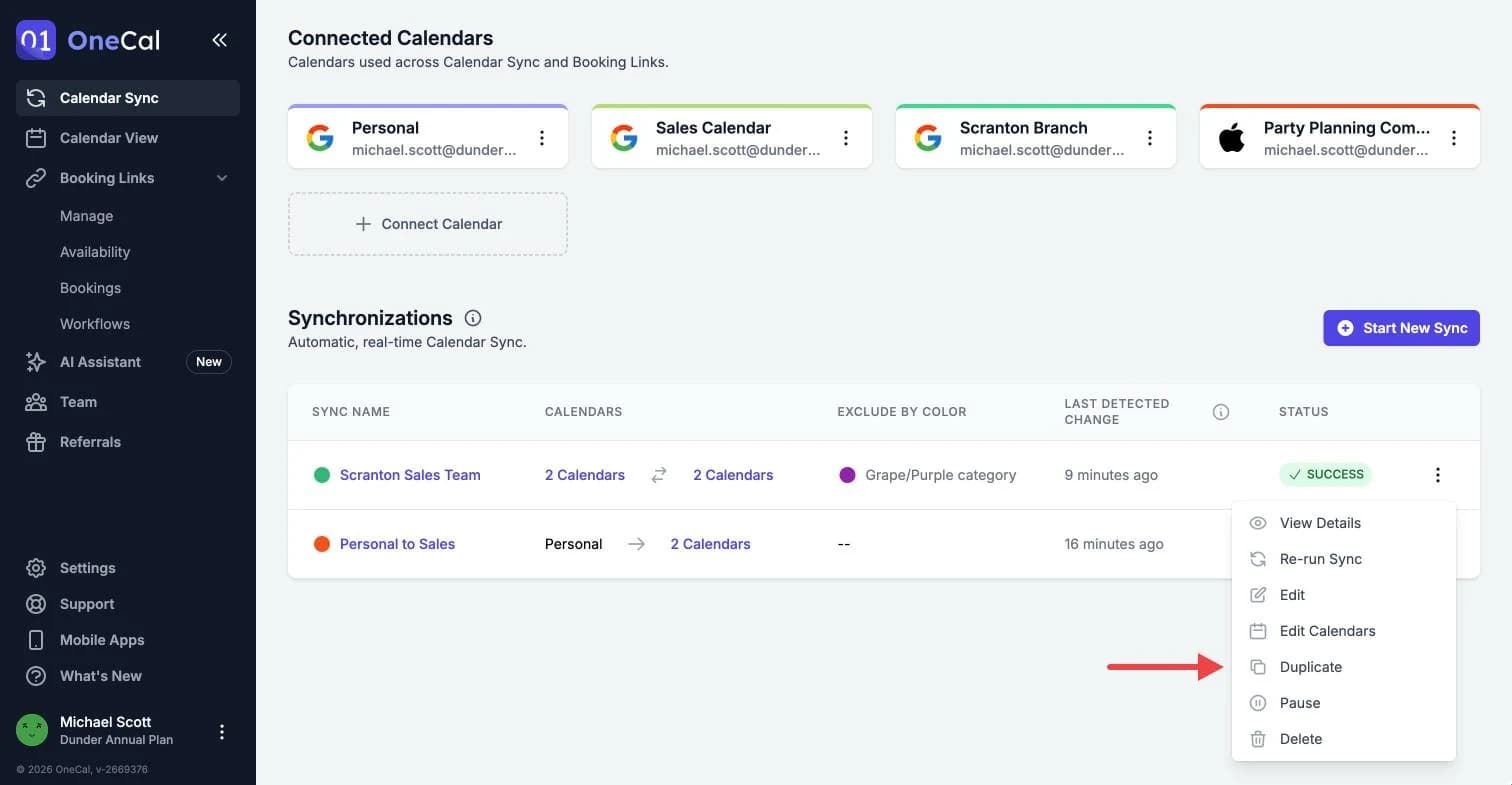Image resolution: width=1512 pixels, height=785 pixels.
Task: Open Mobile Apps in the sidebar
Action: pyautogui.click(x=128, y=640)
